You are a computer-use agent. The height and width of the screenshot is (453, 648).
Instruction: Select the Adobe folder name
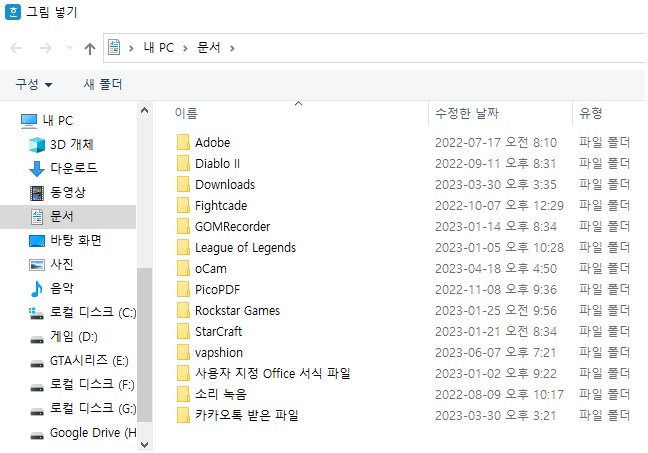(x=212, y=143)
